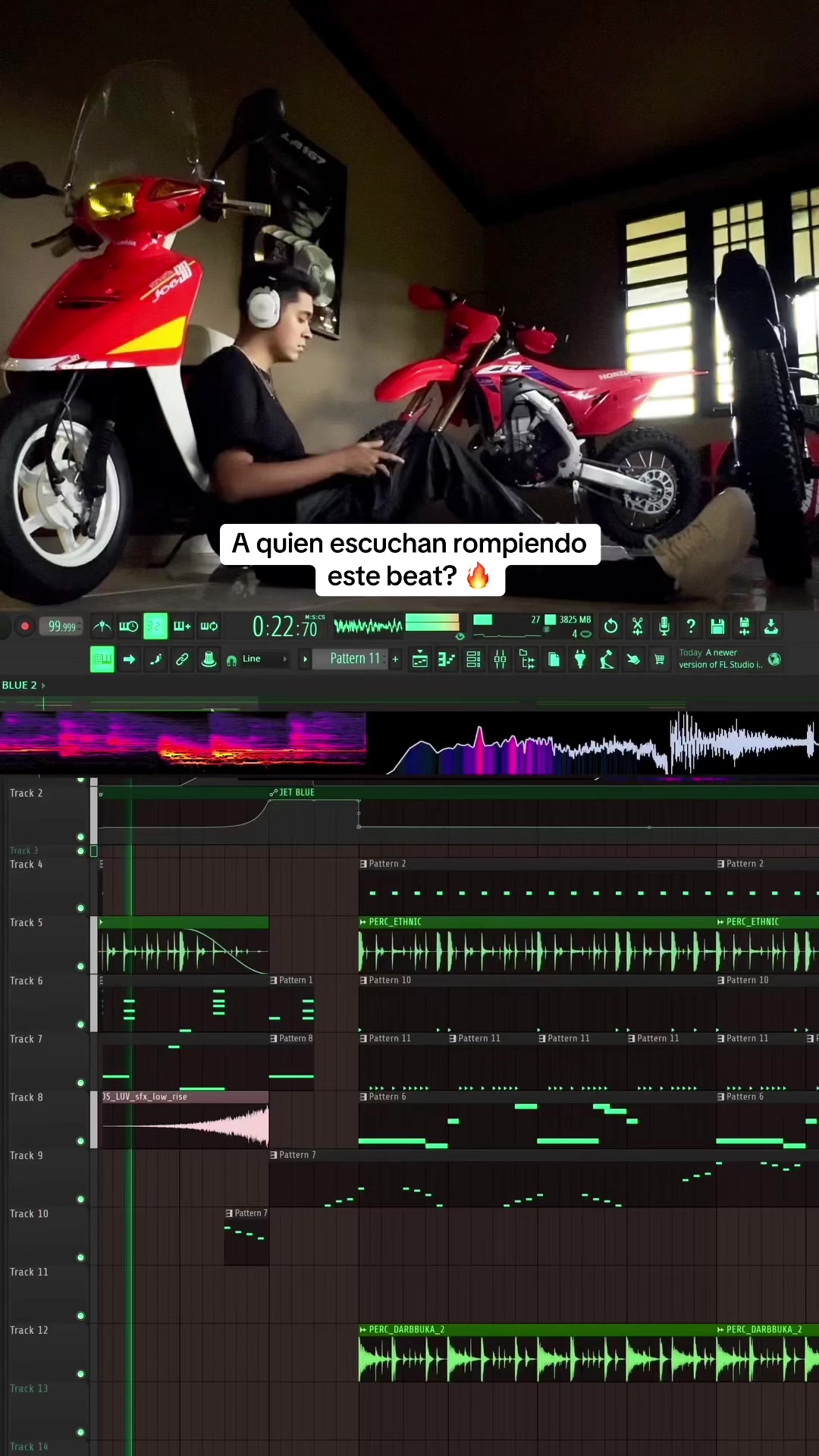Image resolution: width=819 pixels, height=1456 pixels.
Task: Open the Pattern 11 selector
Action: pos(354,659)
